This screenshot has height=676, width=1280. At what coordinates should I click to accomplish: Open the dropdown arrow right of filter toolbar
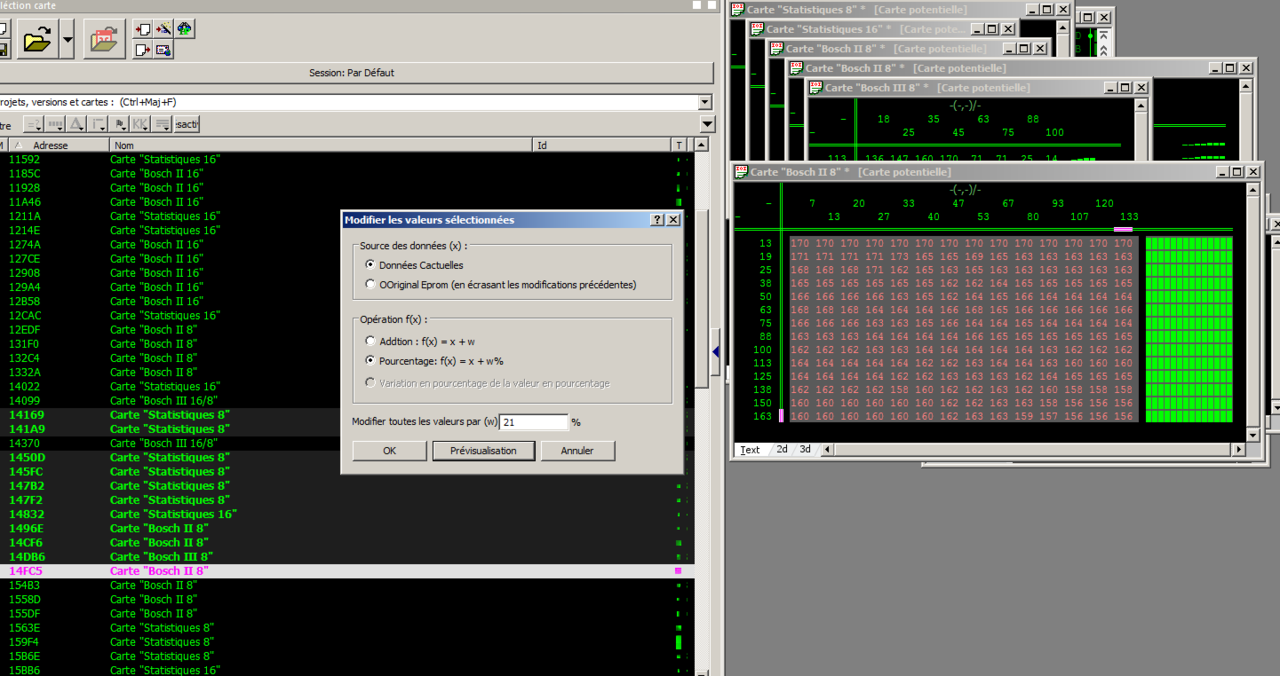point(707,125)
